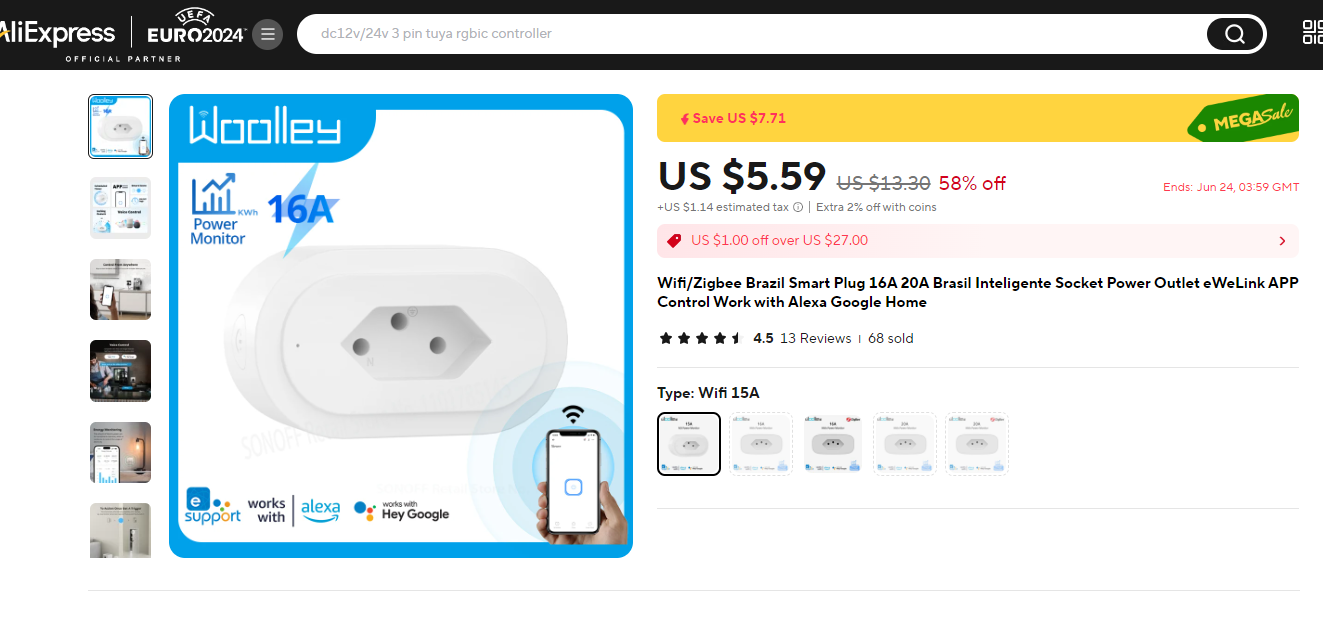Select the fourth 20A type variant
This screenshot has height=619, width=1323.
tap(905, 444)
